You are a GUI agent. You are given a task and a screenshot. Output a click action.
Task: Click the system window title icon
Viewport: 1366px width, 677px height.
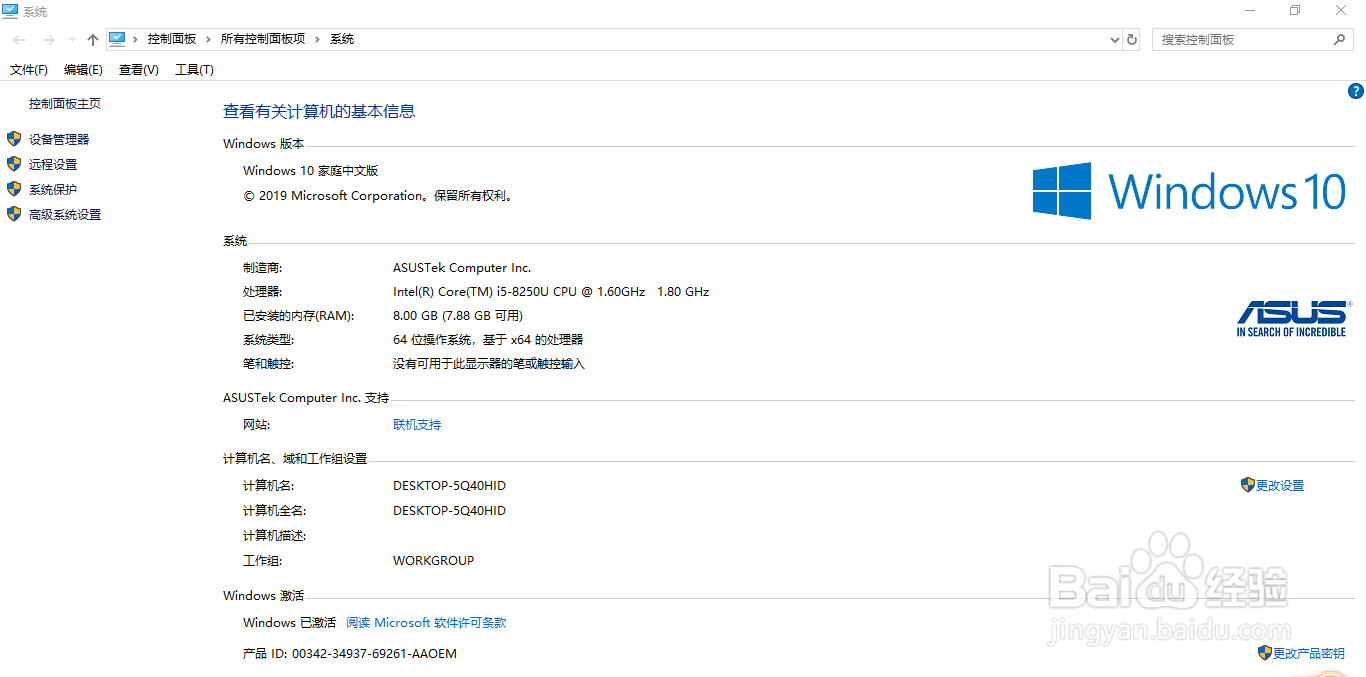point(10,11)
